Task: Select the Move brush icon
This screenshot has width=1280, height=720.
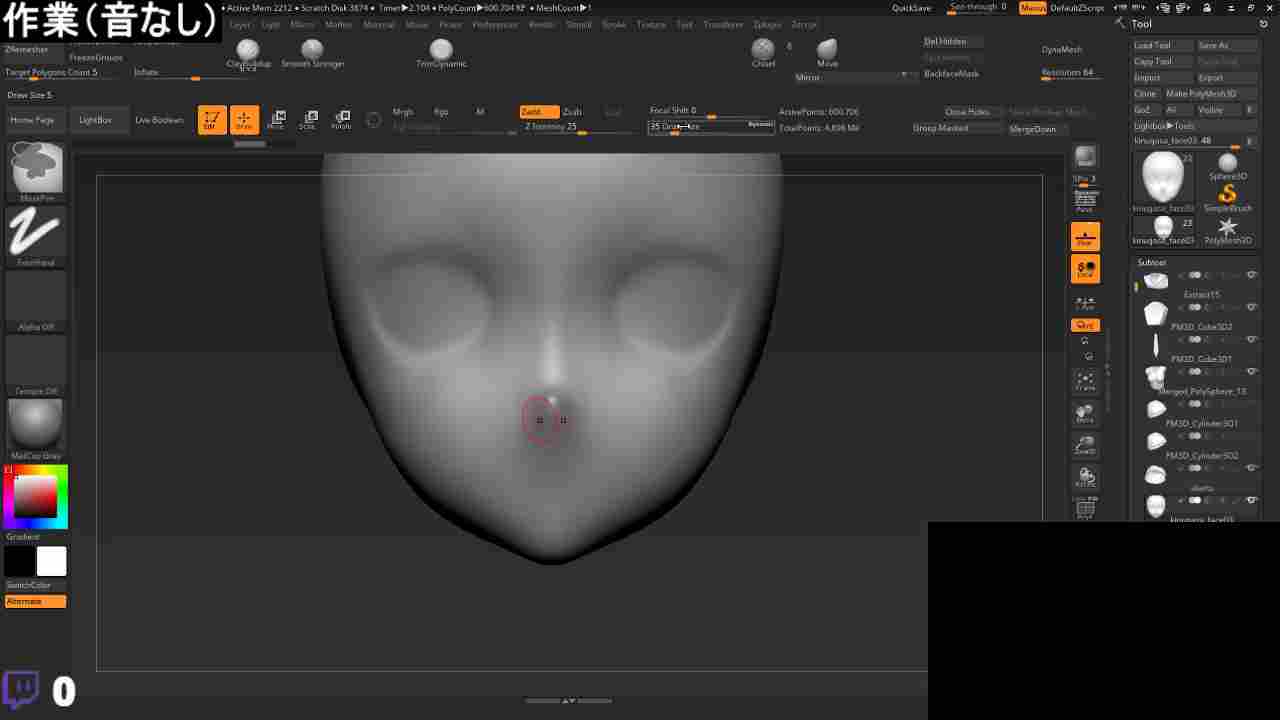Action: (827, 50)
